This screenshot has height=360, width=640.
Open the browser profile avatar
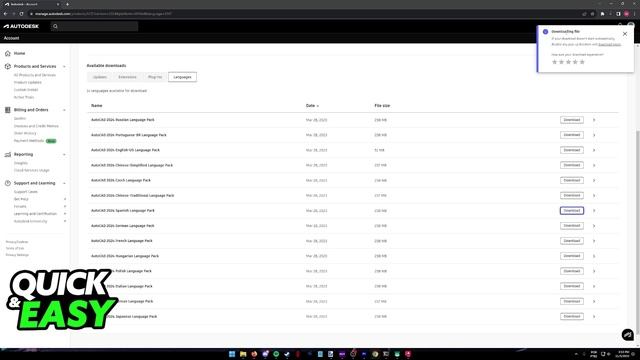click(627, 14)
